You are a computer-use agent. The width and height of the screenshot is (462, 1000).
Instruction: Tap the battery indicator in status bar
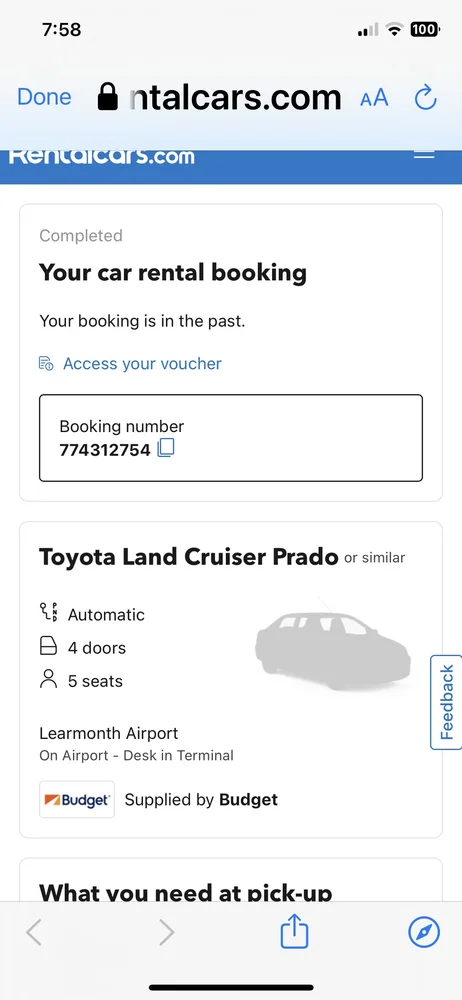tap(424, 29)
